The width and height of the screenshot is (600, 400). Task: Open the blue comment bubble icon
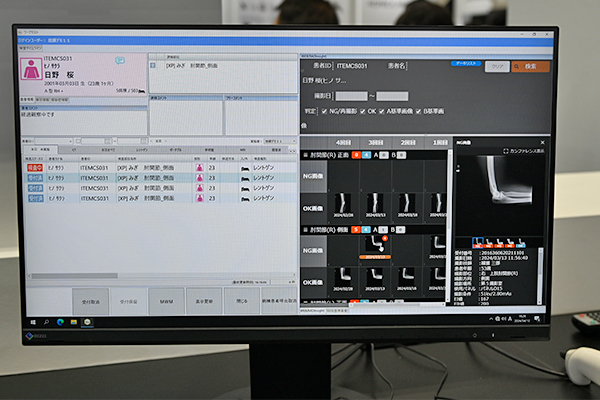[120, 61]
